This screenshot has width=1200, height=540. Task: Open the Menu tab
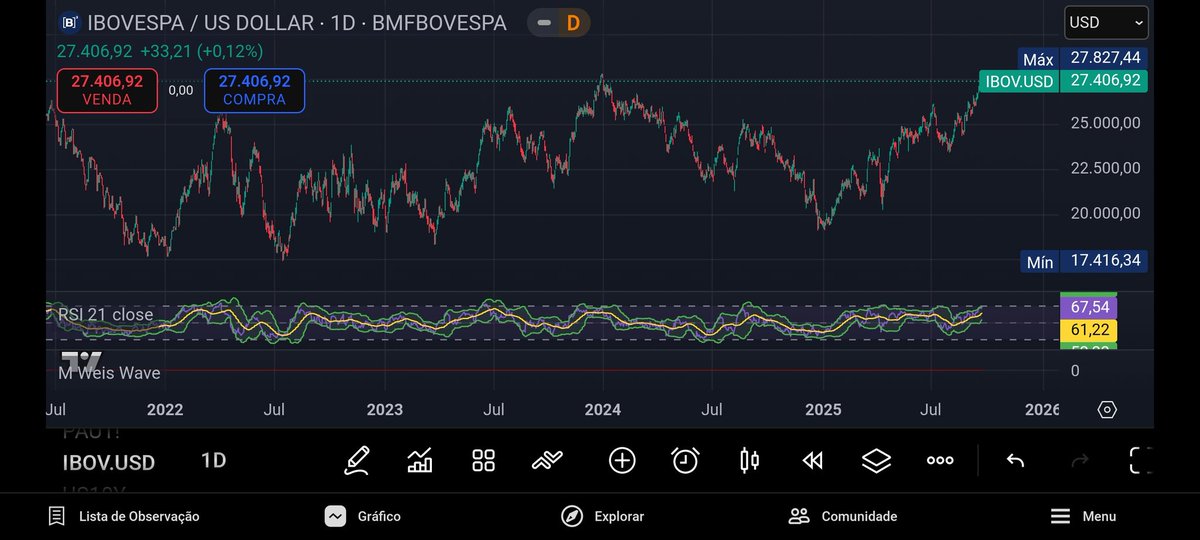click(x=1083, y=516)
